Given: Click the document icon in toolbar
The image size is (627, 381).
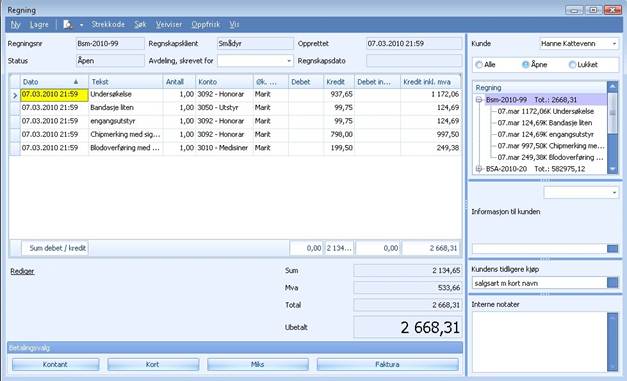Looking at the screenshot, I should click(68, 24).
